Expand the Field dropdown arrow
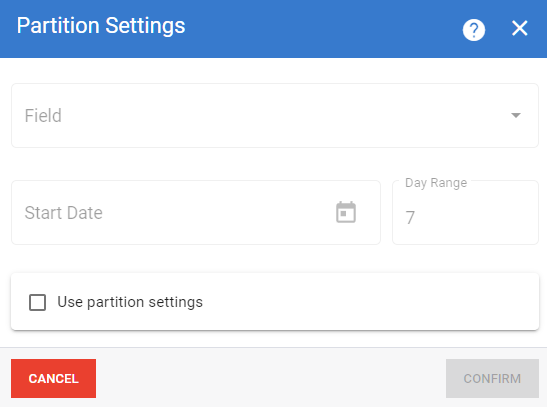The image size is (547, 407). (x=516, y=115)
